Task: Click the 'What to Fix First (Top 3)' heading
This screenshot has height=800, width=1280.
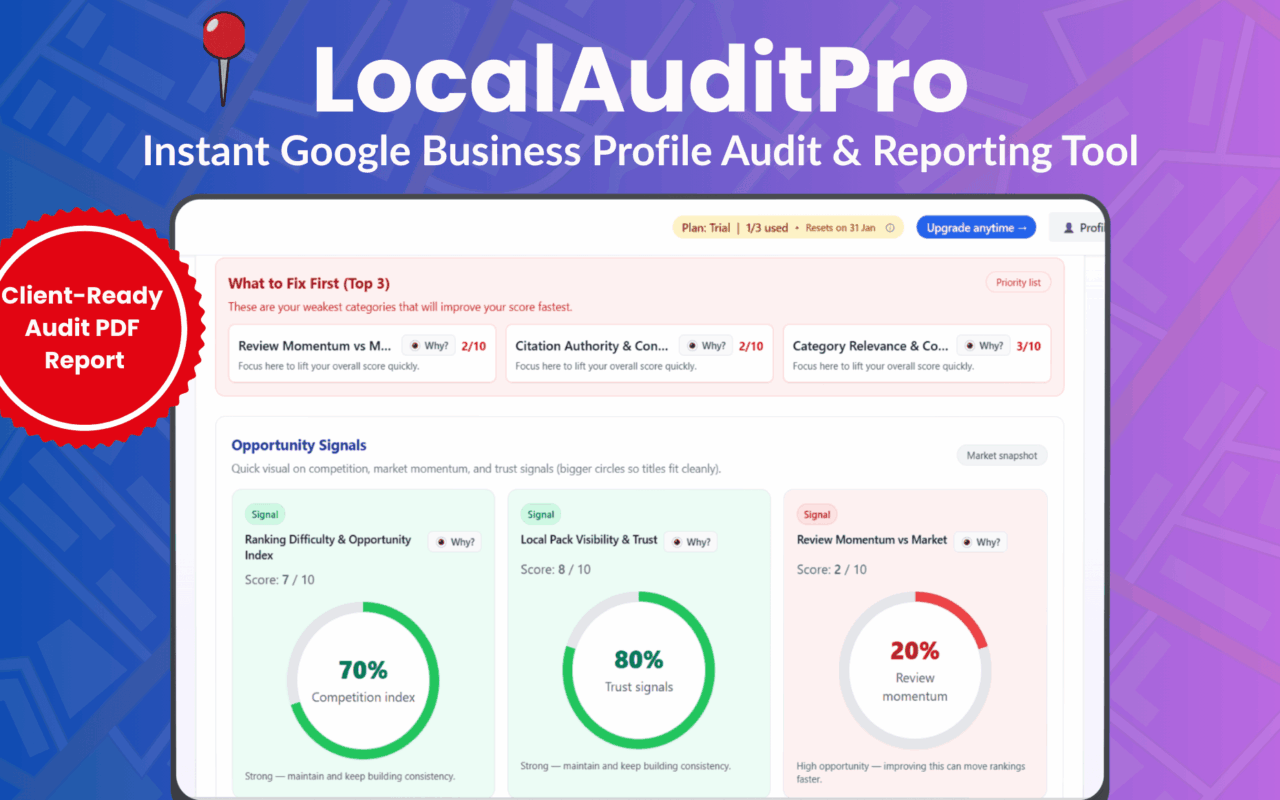Action: [x=309, y=284]
